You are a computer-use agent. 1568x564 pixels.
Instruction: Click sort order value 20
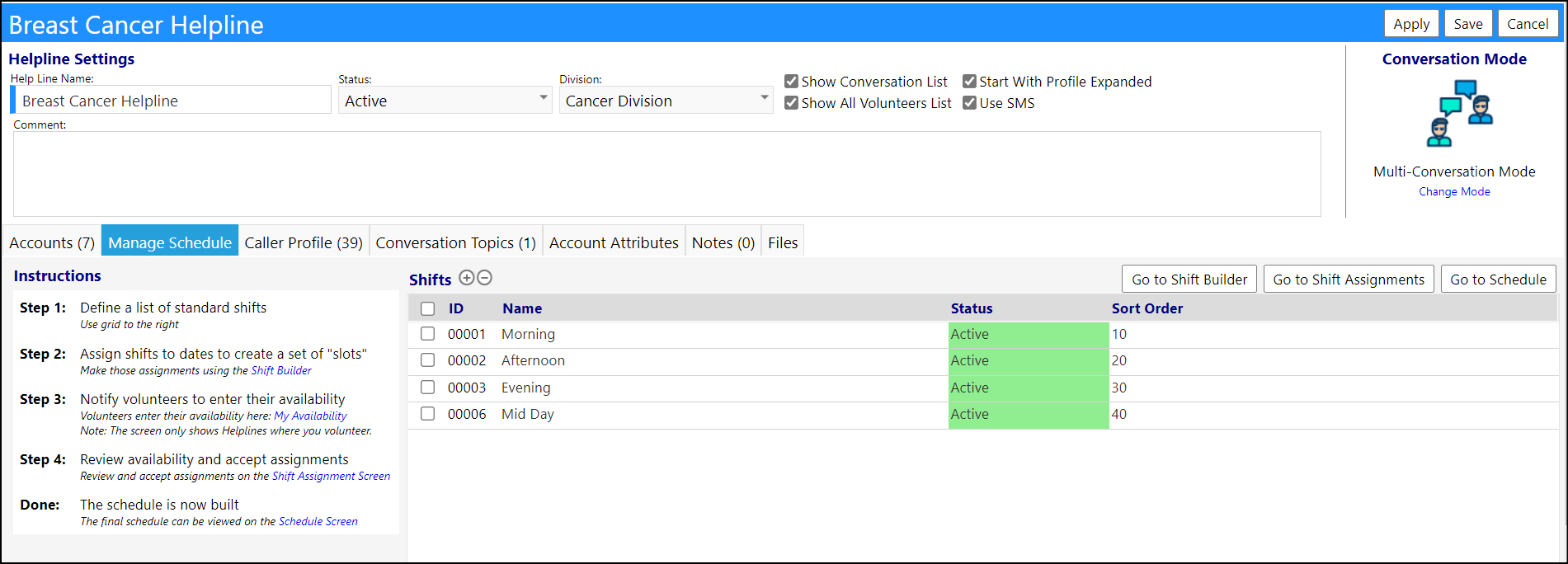[1119, 360]
